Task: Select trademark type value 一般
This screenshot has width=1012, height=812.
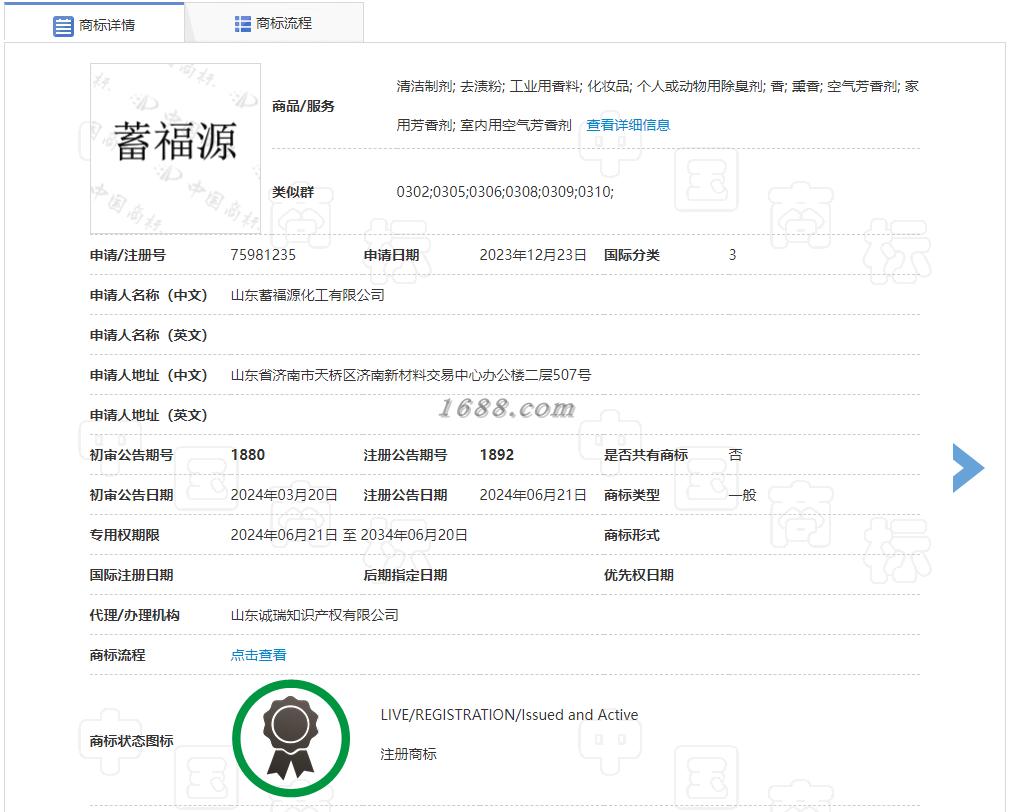Action: coord(742,495)
